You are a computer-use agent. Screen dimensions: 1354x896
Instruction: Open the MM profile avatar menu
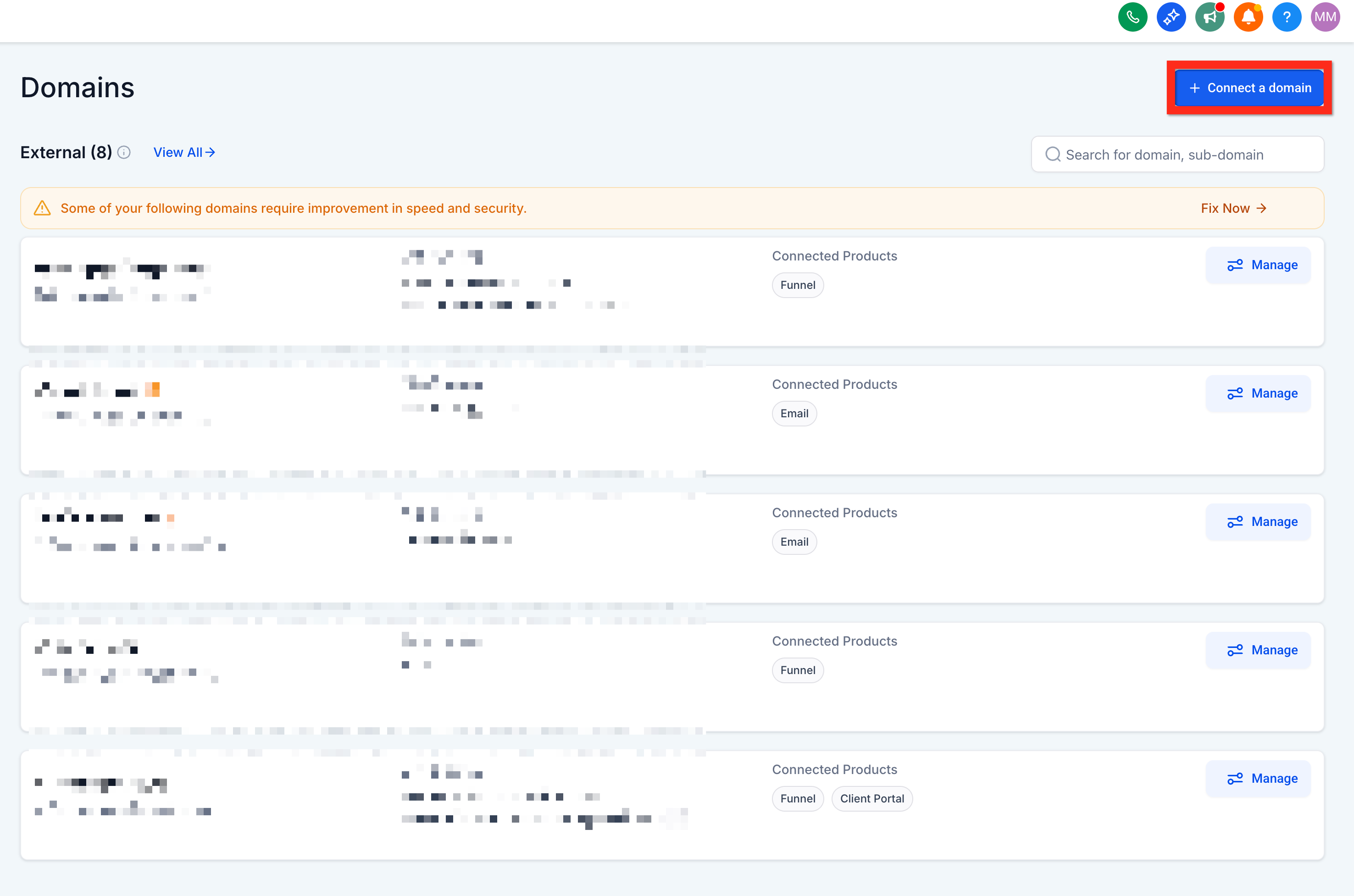tap(1325, 17)
